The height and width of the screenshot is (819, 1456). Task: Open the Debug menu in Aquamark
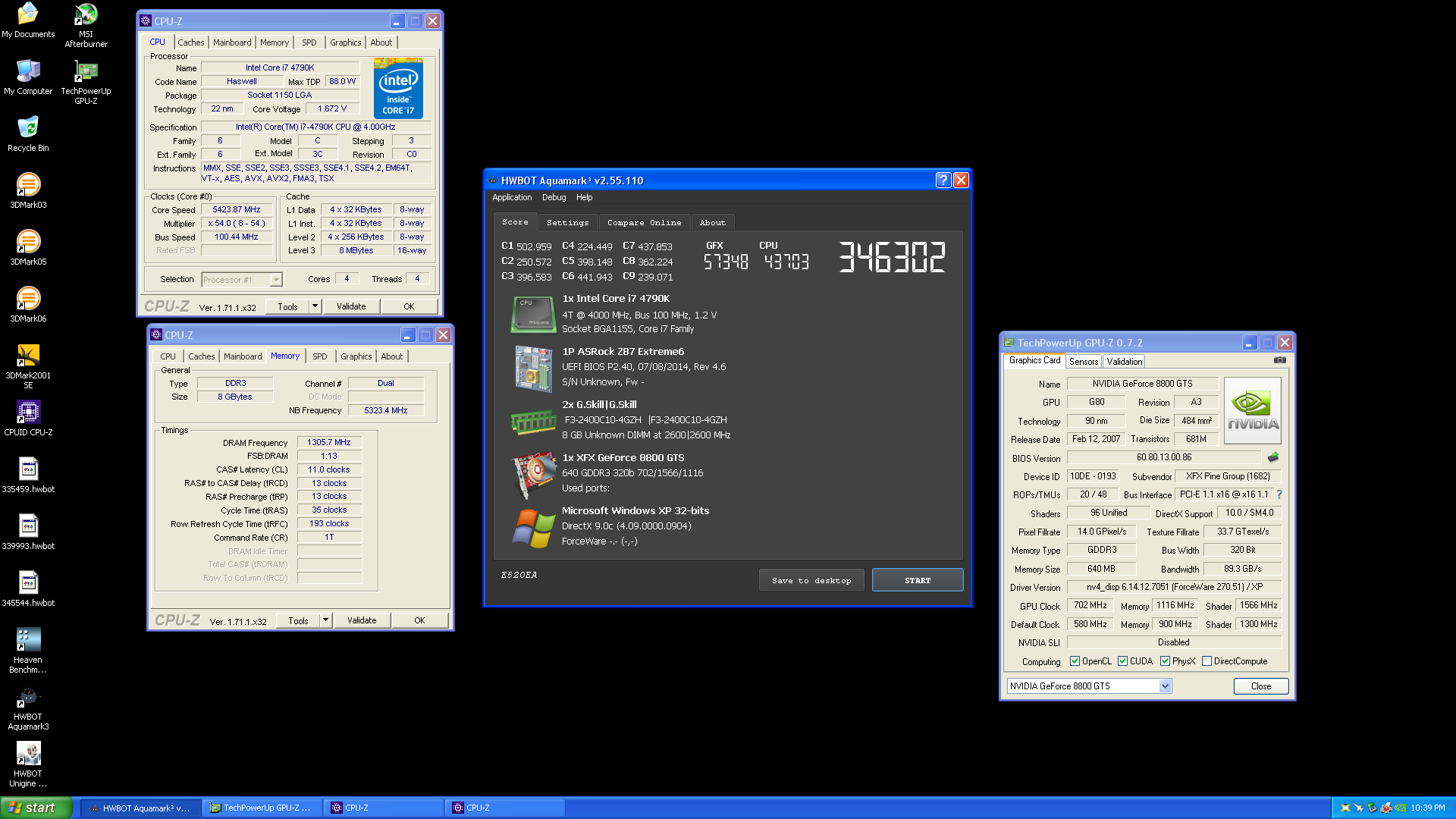pos(554,197)
